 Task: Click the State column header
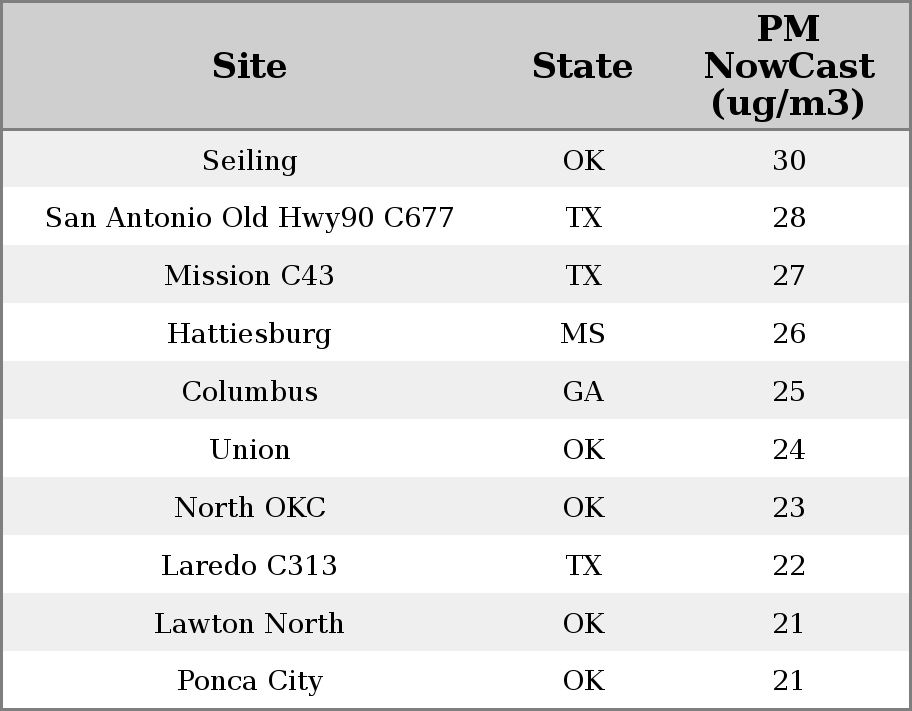pos(582,67)
